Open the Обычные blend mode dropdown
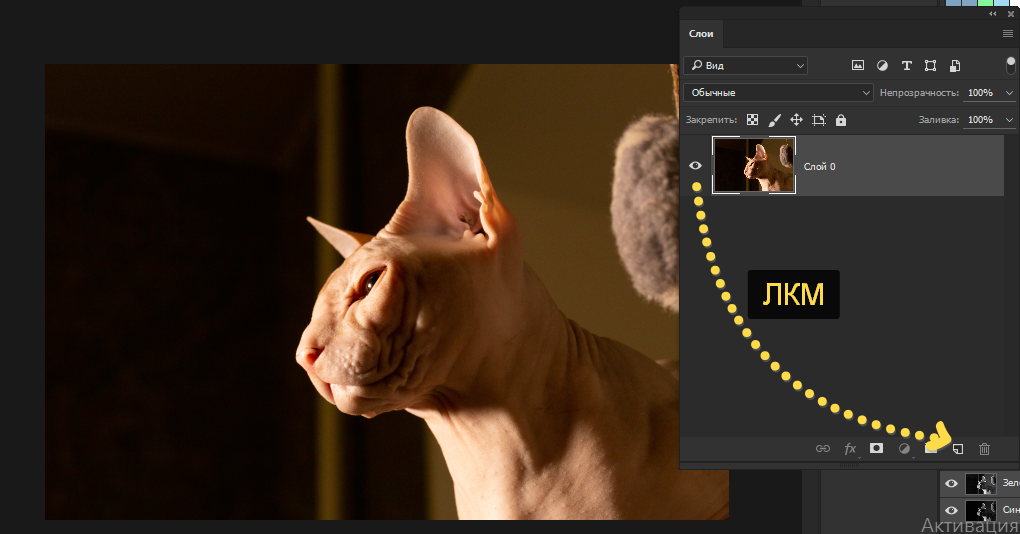1020x534 pixels. (778, 92)
